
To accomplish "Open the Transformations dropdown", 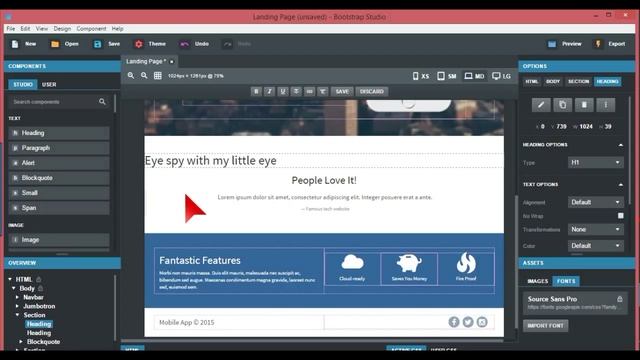I will point(596,229).
